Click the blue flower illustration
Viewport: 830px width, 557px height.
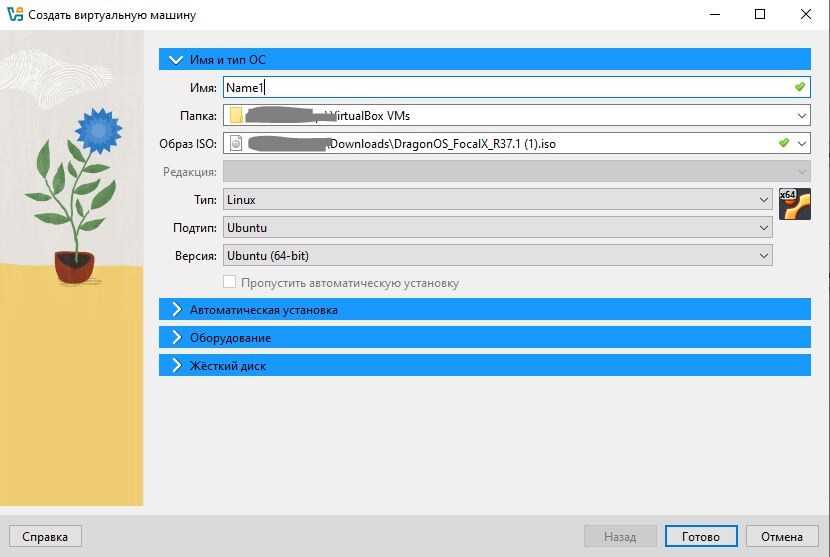(x=98, y=130)
